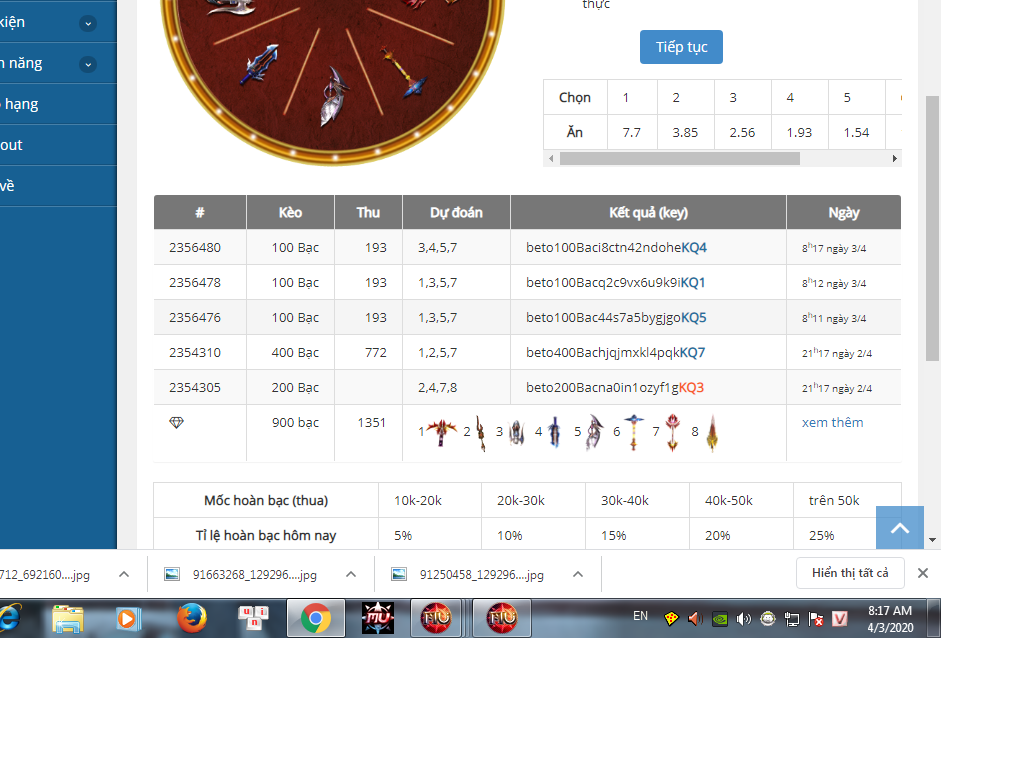Screen dimensions: 1024x768
Task: Expand options for 91250458 jpg download
Action: [578, 574]
